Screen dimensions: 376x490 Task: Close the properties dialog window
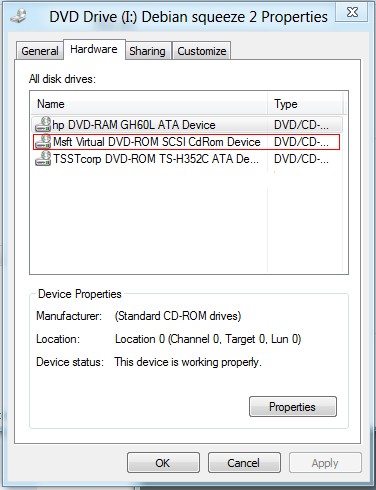352,13
